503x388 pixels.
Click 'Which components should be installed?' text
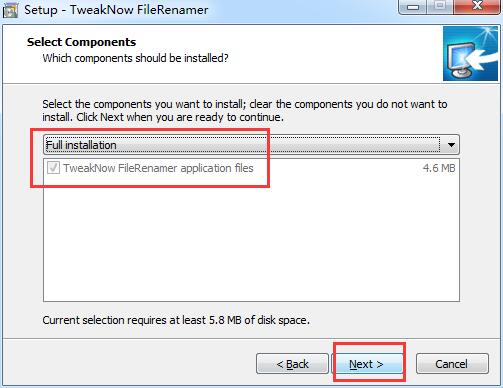coord(135,58)
